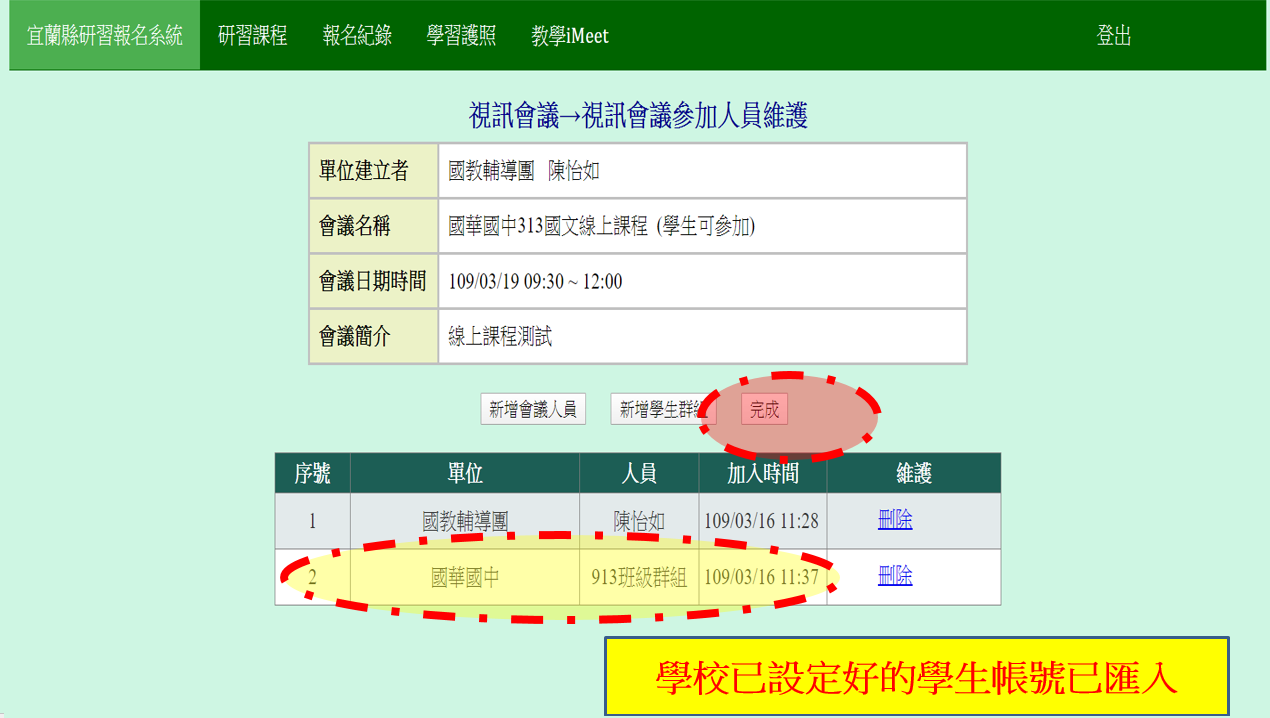The height and width of the screenshot is (718, 1270).
Task: Open the 宜蘭縣研習報名系統 home tab
Action: point(105,36)
